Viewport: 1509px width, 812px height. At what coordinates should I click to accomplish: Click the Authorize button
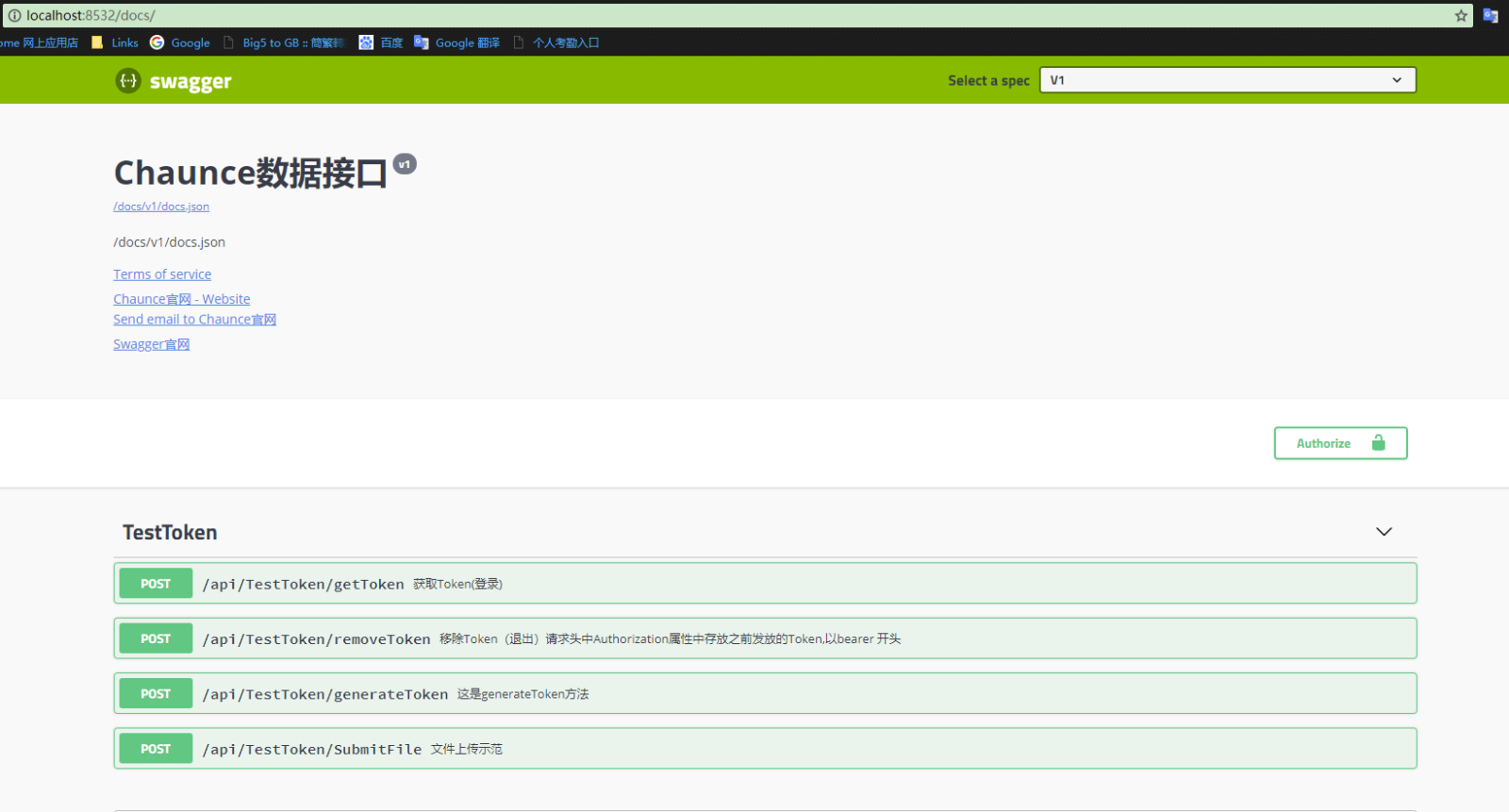point(1340,443)
